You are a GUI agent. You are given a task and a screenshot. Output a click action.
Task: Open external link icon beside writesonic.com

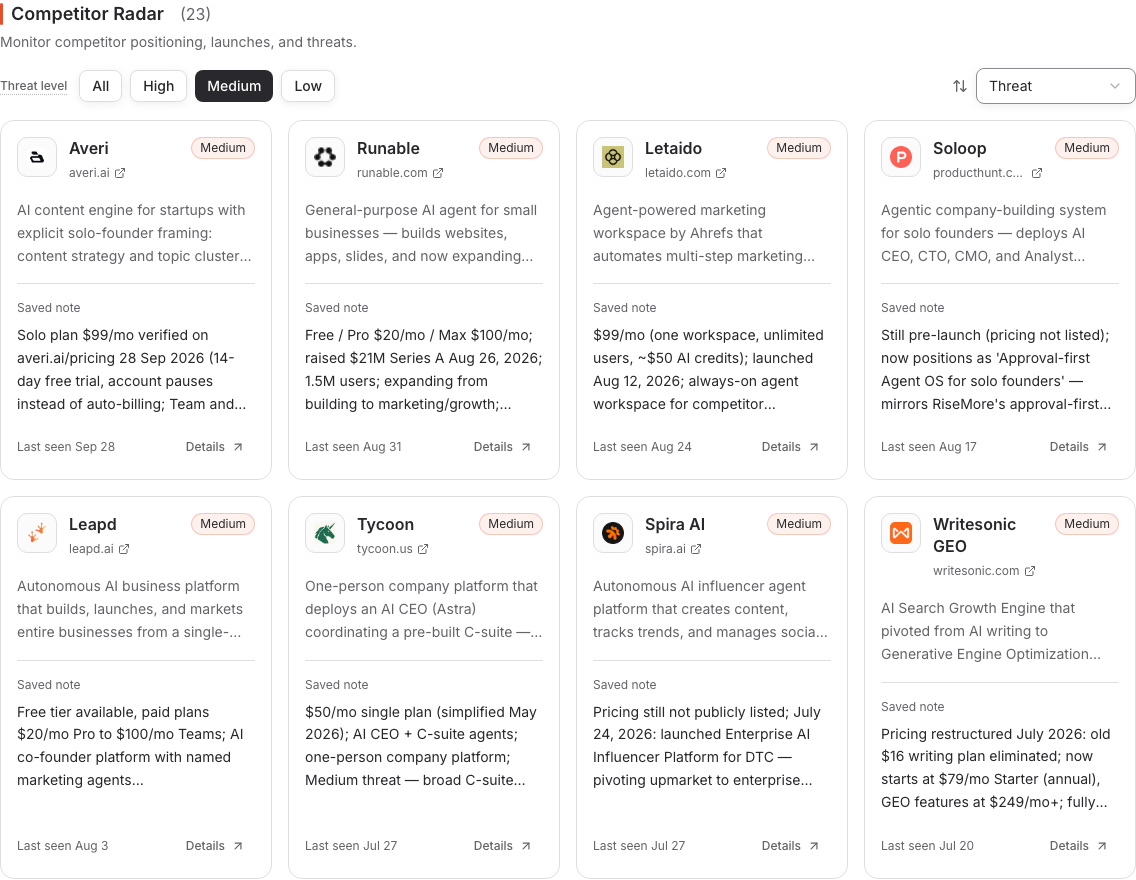tap(1030, 571)
